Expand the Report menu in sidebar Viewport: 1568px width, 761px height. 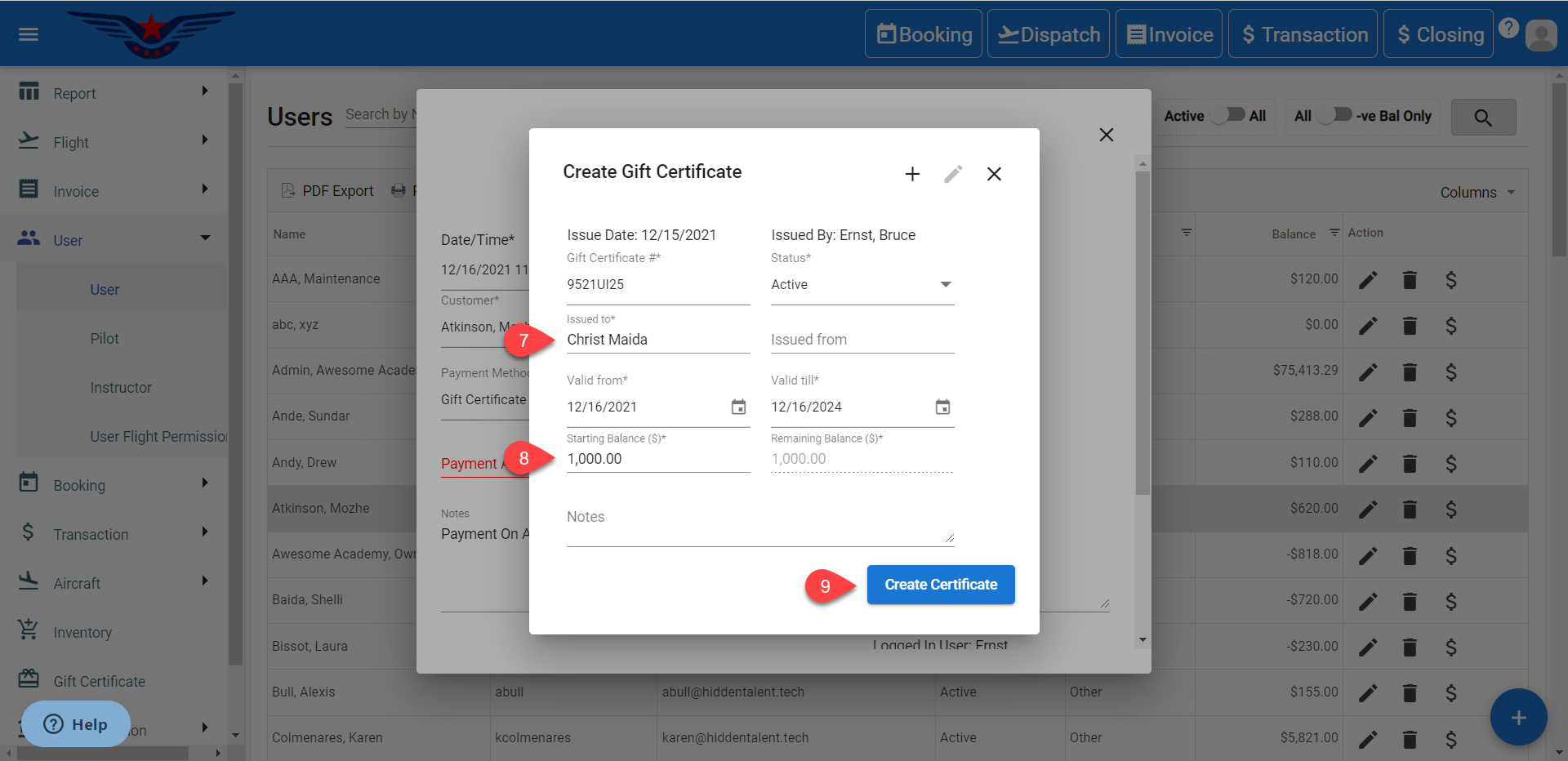click(x=114, y=93)
